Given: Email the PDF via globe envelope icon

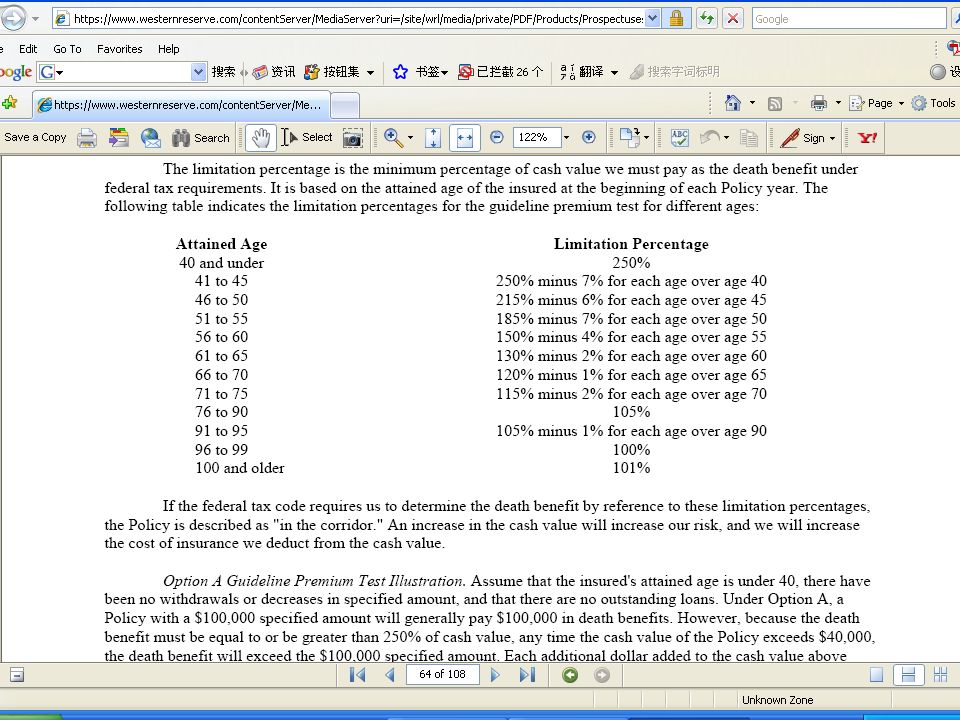Looking at the screenshot, I should tap(151, 138).
